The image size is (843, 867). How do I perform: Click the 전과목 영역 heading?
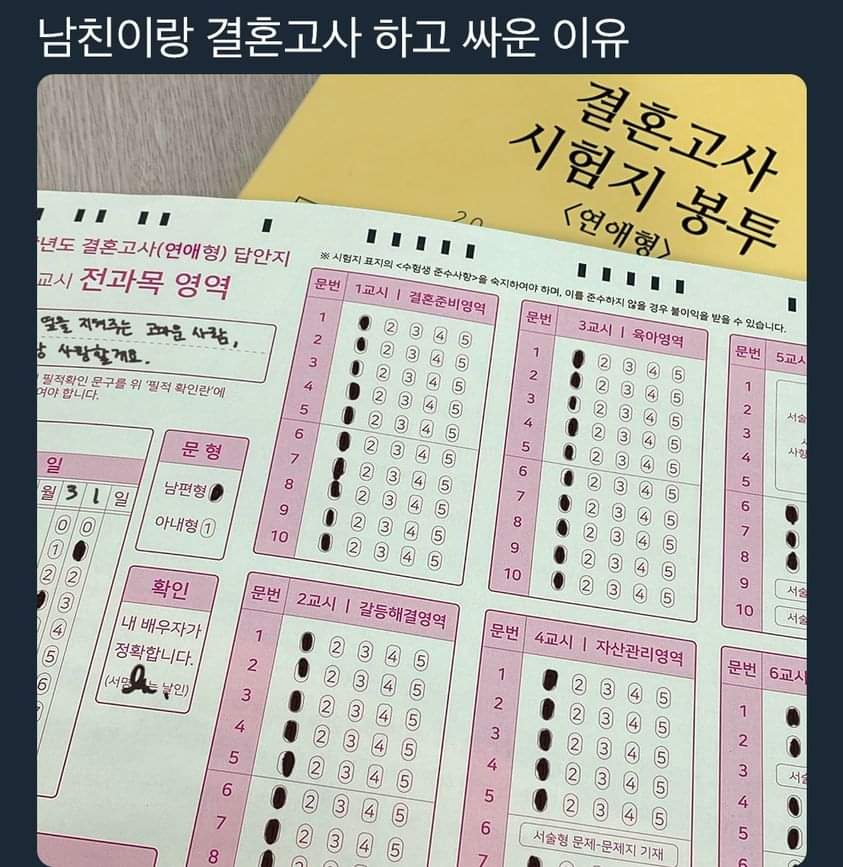pyautogui.click(x=155, y=282)
